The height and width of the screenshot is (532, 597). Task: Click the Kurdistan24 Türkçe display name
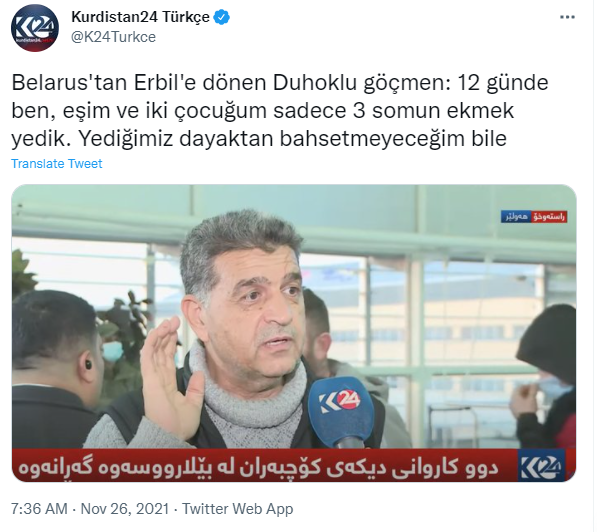pyautogui.click(x=140, y=17)
